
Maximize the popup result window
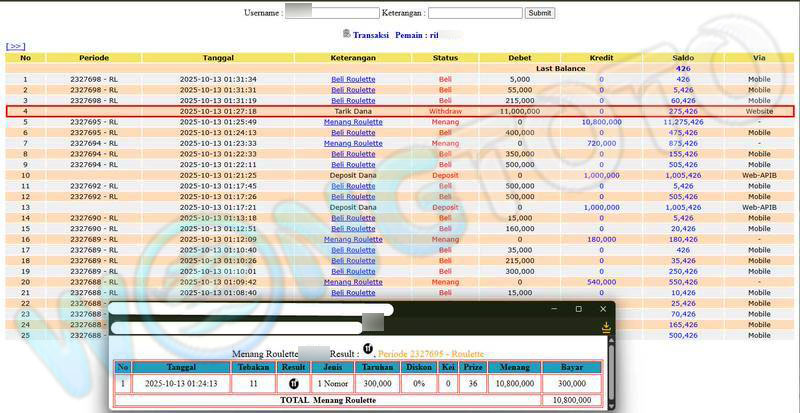[578, 309]
